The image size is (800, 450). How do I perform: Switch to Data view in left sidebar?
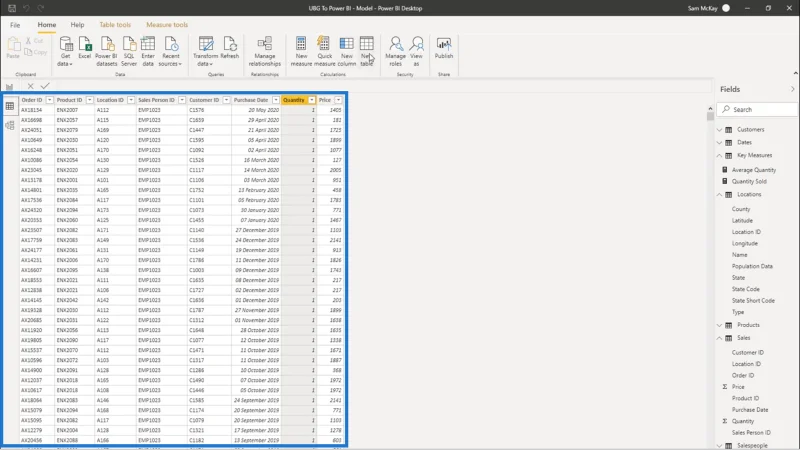pyautogui.click(x=10, y=106)
